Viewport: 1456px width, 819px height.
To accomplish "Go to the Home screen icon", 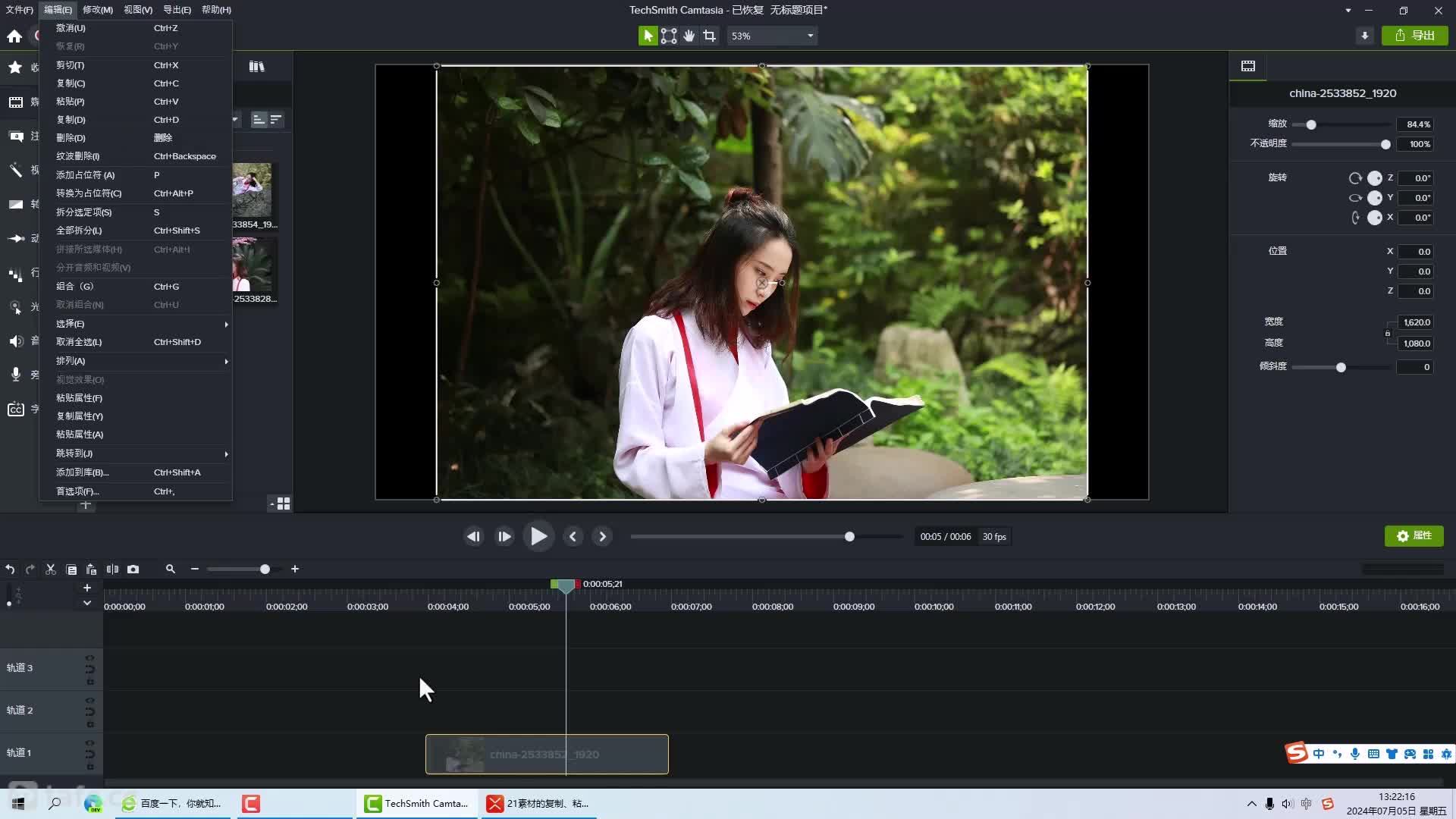I will (14, 36).
